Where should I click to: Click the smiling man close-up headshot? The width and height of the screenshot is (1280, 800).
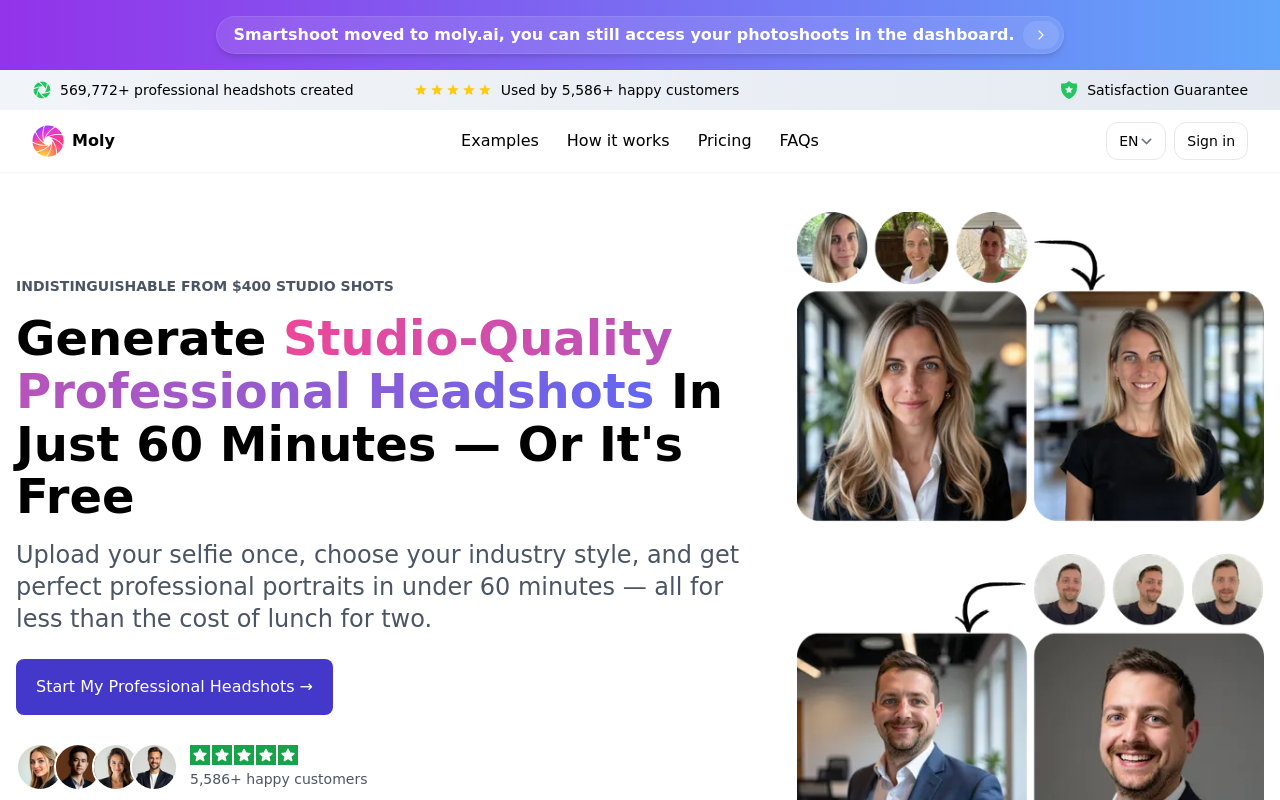[x=1149, y=716]
